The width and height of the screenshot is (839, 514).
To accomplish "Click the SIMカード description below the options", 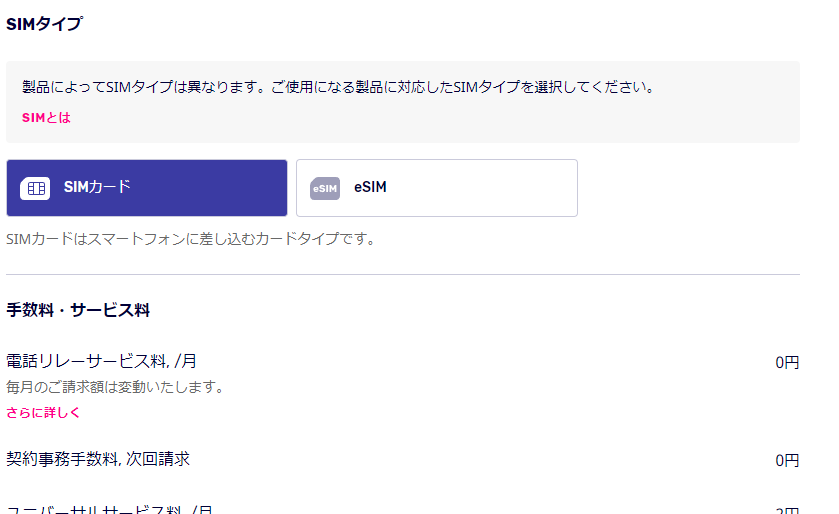I will pyautogui.click(x=190, y=240).
